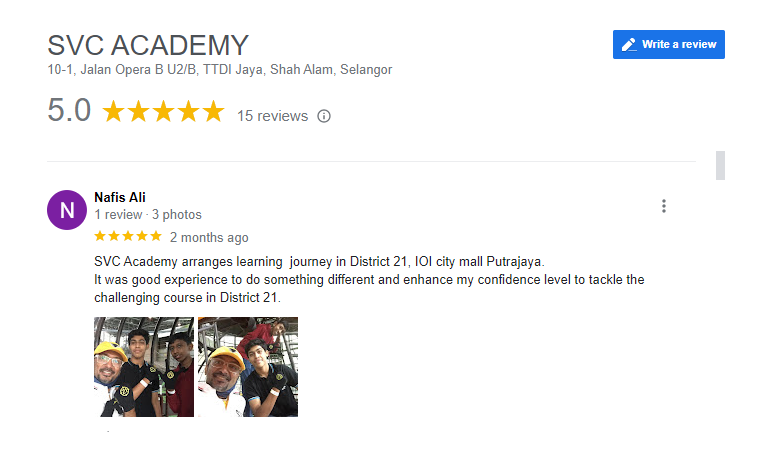Viewport: 773px width, 469px height.
Task: Open first review photo with three people
Action: (144, 367)
